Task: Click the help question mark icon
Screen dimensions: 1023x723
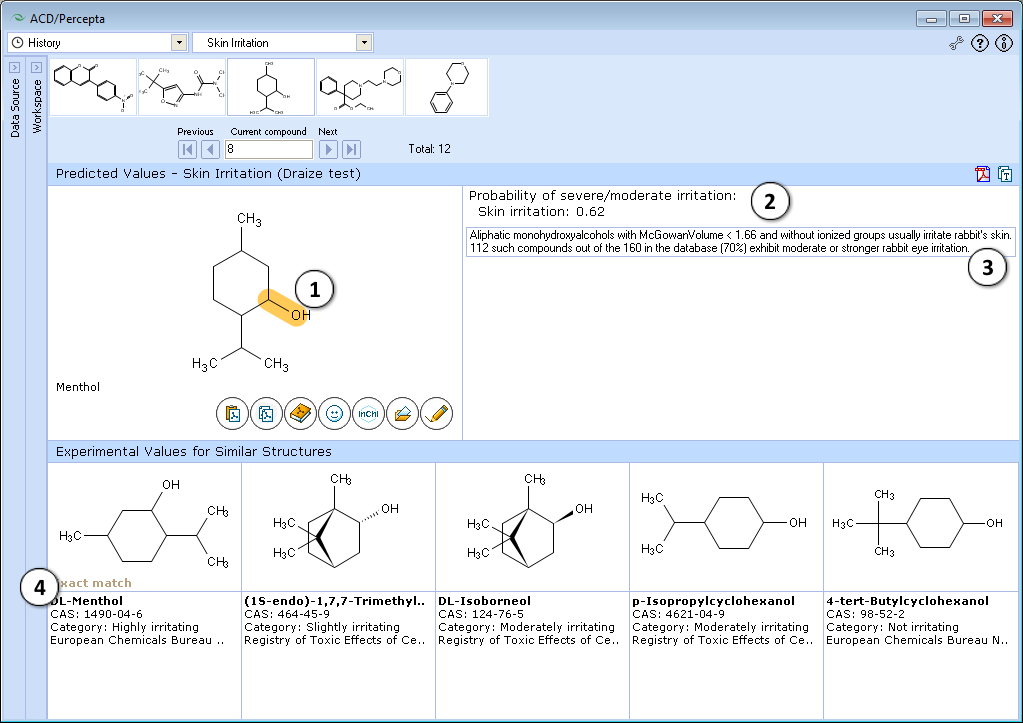Action: tap(980, 44)
